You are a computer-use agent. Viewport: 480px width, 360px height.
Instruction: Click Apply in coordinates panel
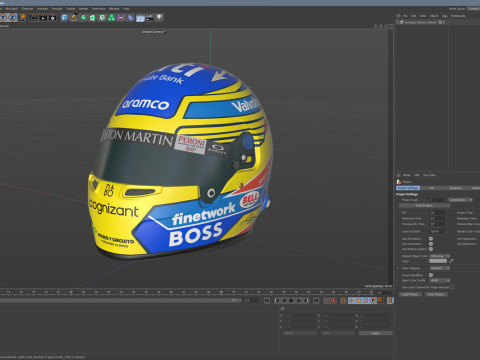(376, 333)
